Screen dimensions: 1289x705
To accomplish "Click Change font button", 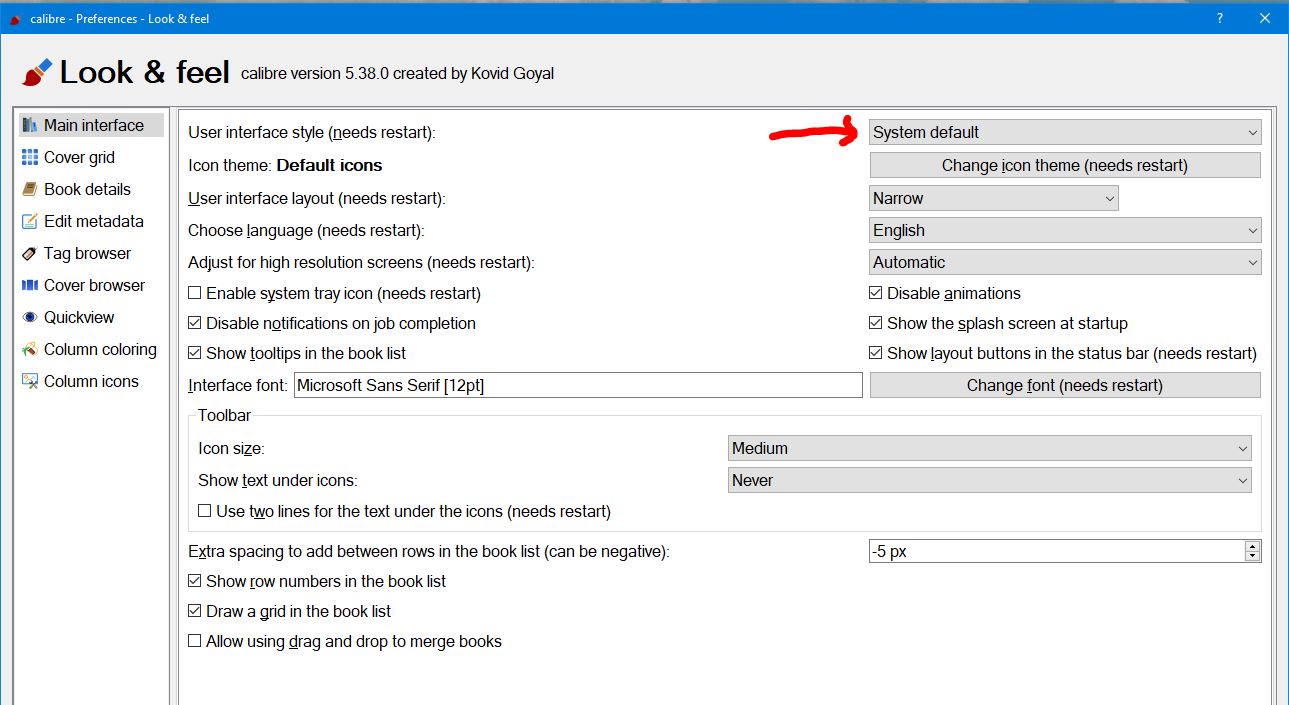I will pos(1065,385).
